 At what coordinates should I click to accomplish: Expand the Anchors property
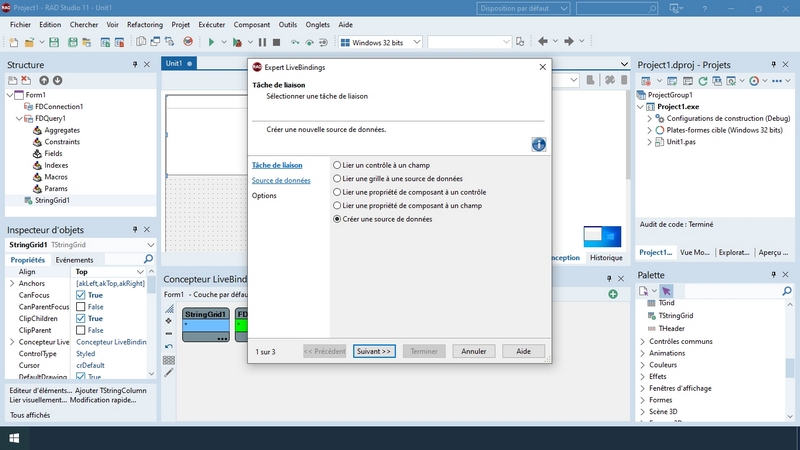12,283
